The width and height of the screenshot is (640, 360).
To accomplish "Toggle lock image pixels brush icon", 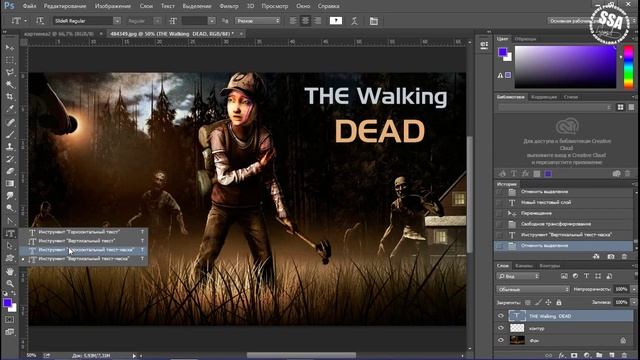I will click(x=538, y=302).
